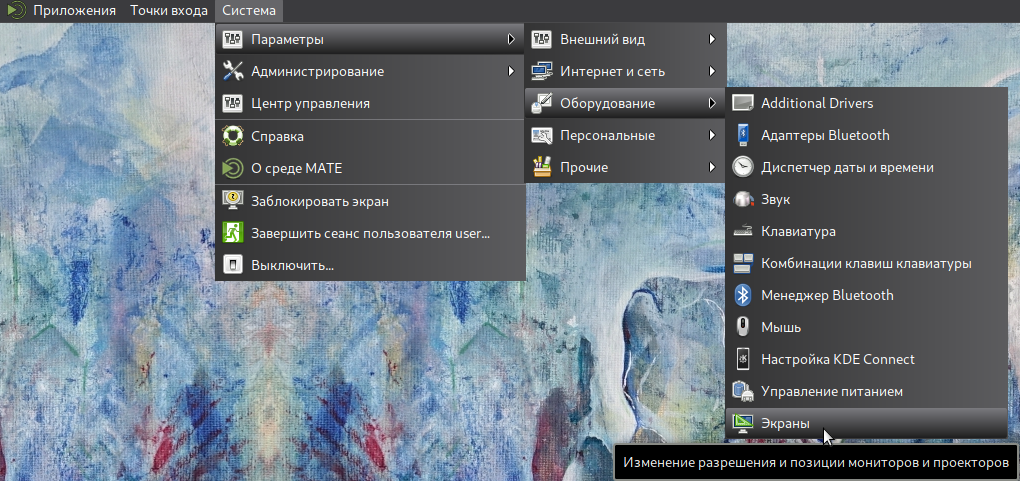Open the Интернет и сеть submenu
This screenshot has height=481, width=1020.
click(625, 72)
